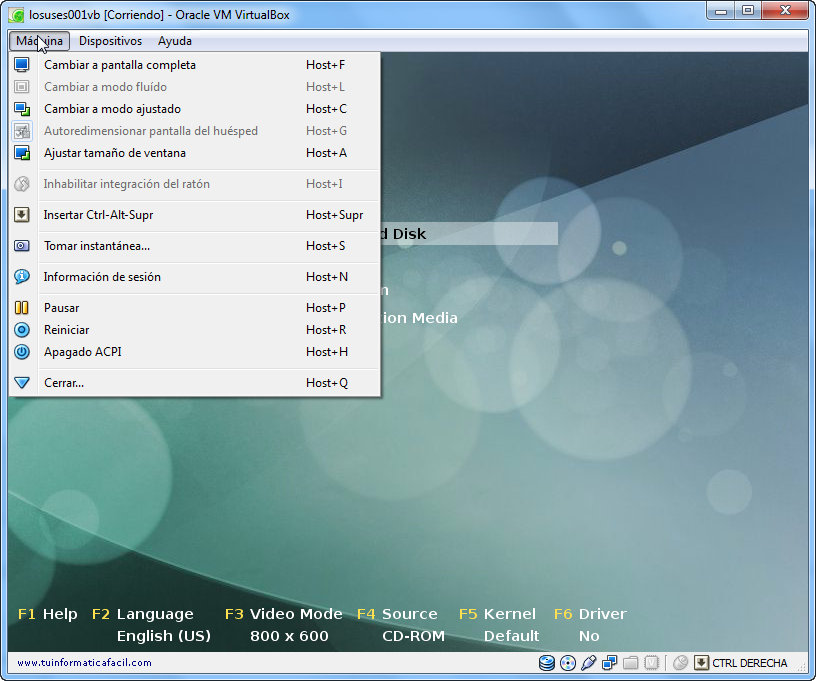Image resolution: width=816 pixels, height=681 pixels.
Task: Choose Reiniciar from the menu
Action: click(x=194, y=330)
